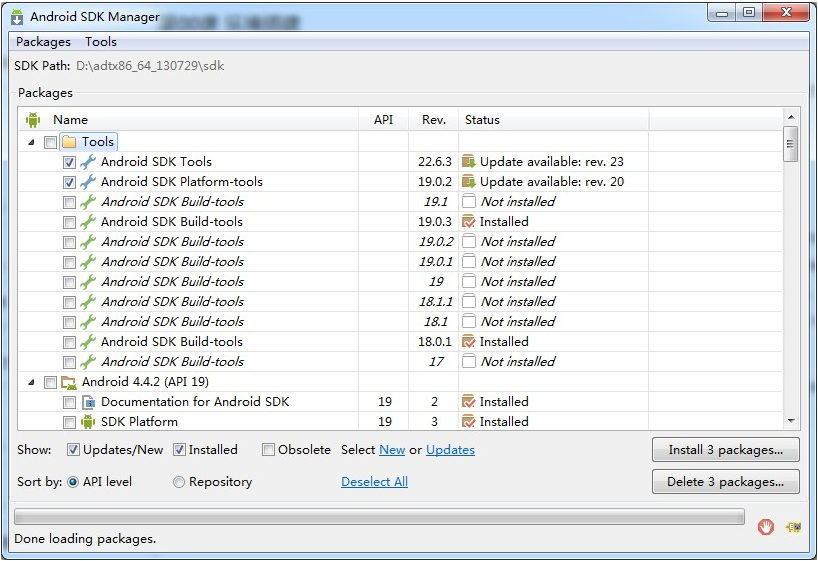Uncheck the Android SDK Tools checkbox
This screenshot has height=561, width=818.
69,162
